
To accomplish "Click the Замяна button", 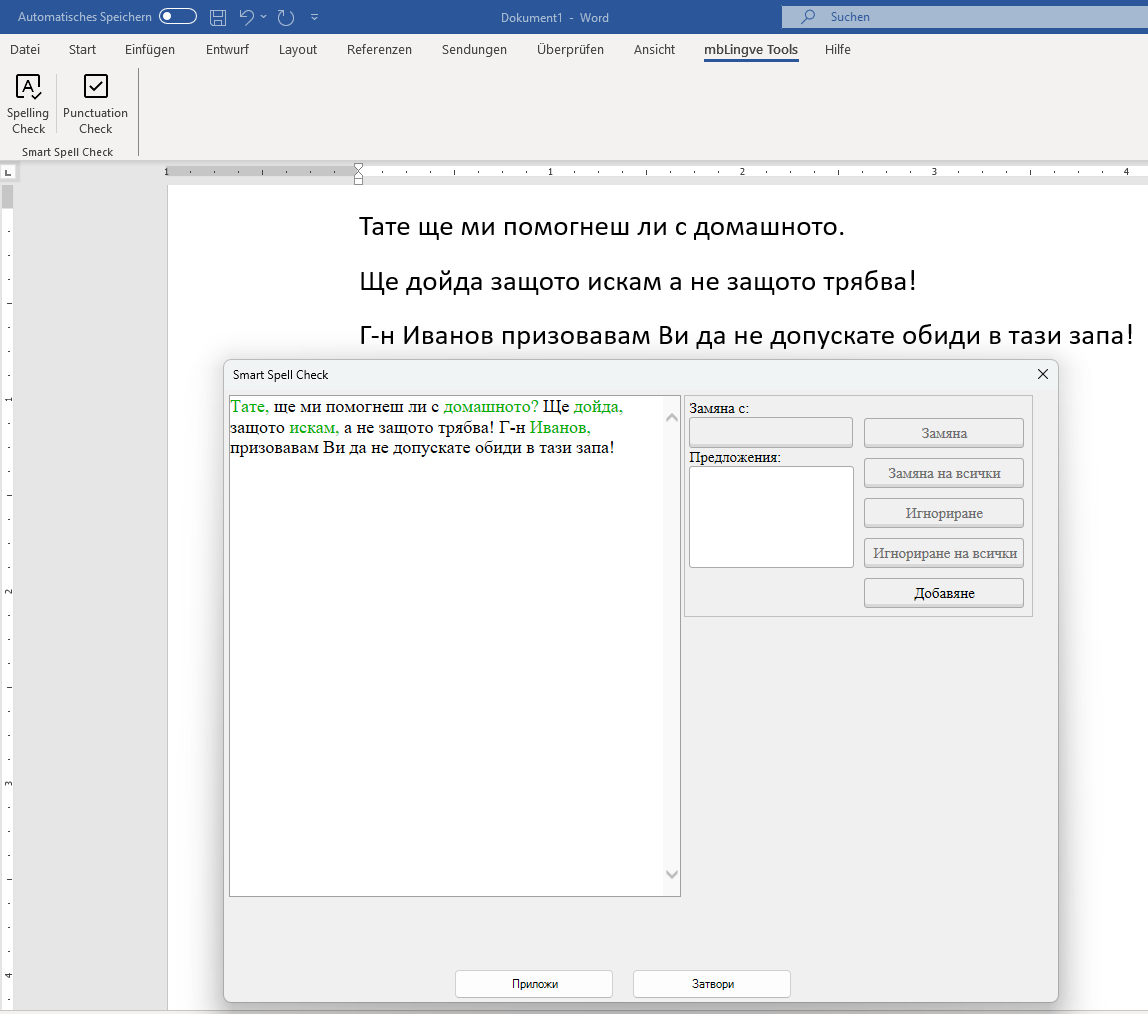I will click(x=944, y=433).
